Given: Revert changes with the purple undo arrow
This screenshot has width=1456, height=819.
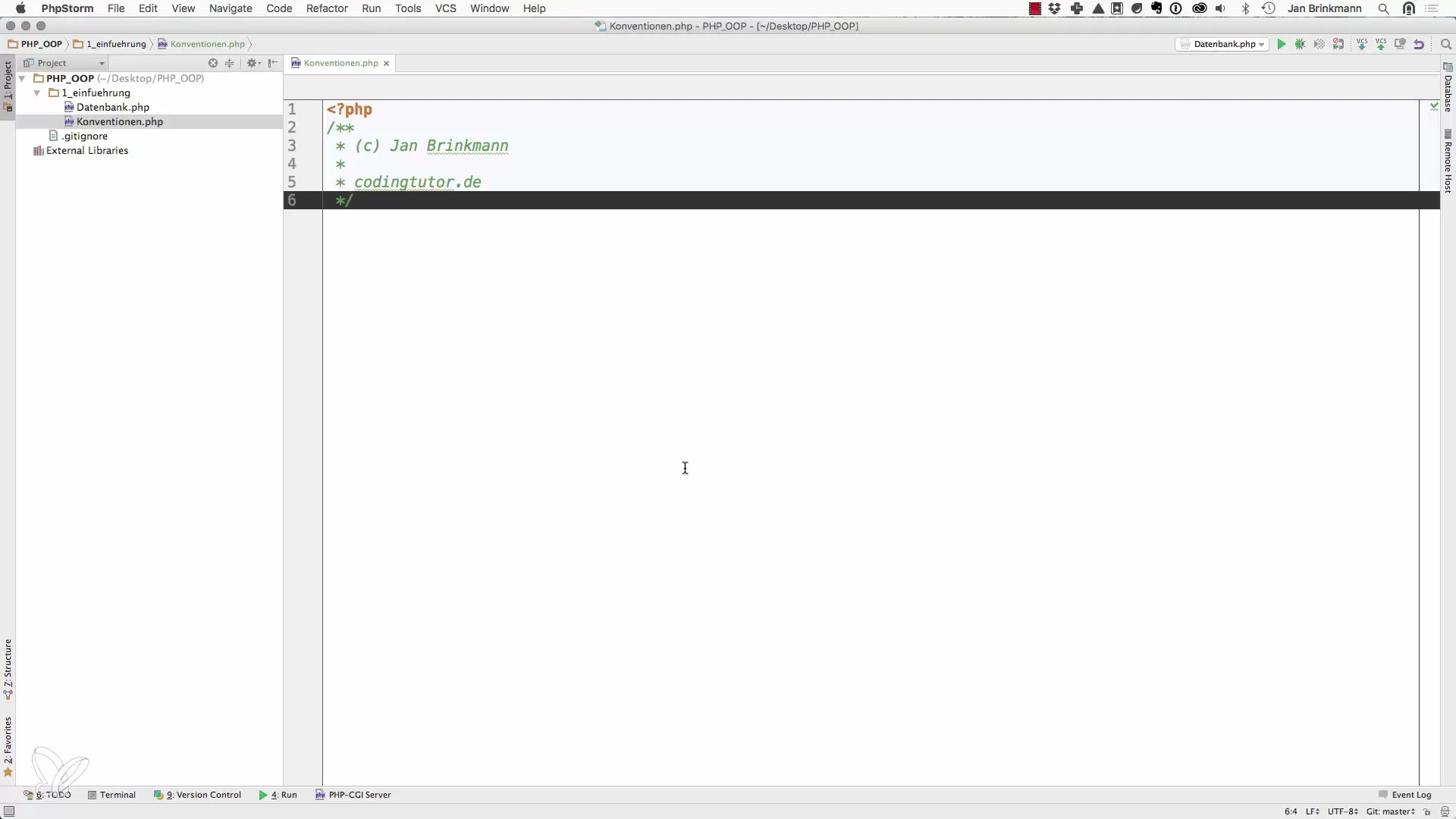Looking at the screenshot, I should (x=1419, y=45).
